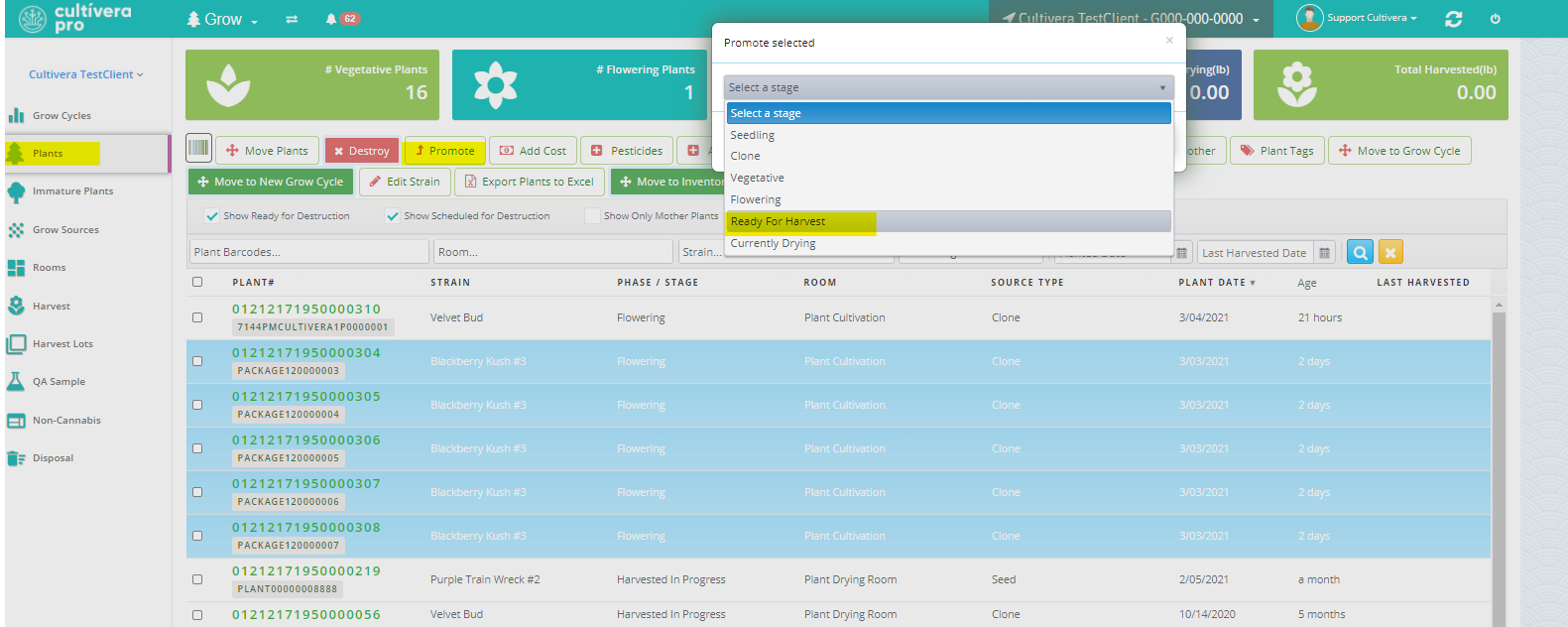
Task: Click the barcode scanner icon button
Action: 198,149
